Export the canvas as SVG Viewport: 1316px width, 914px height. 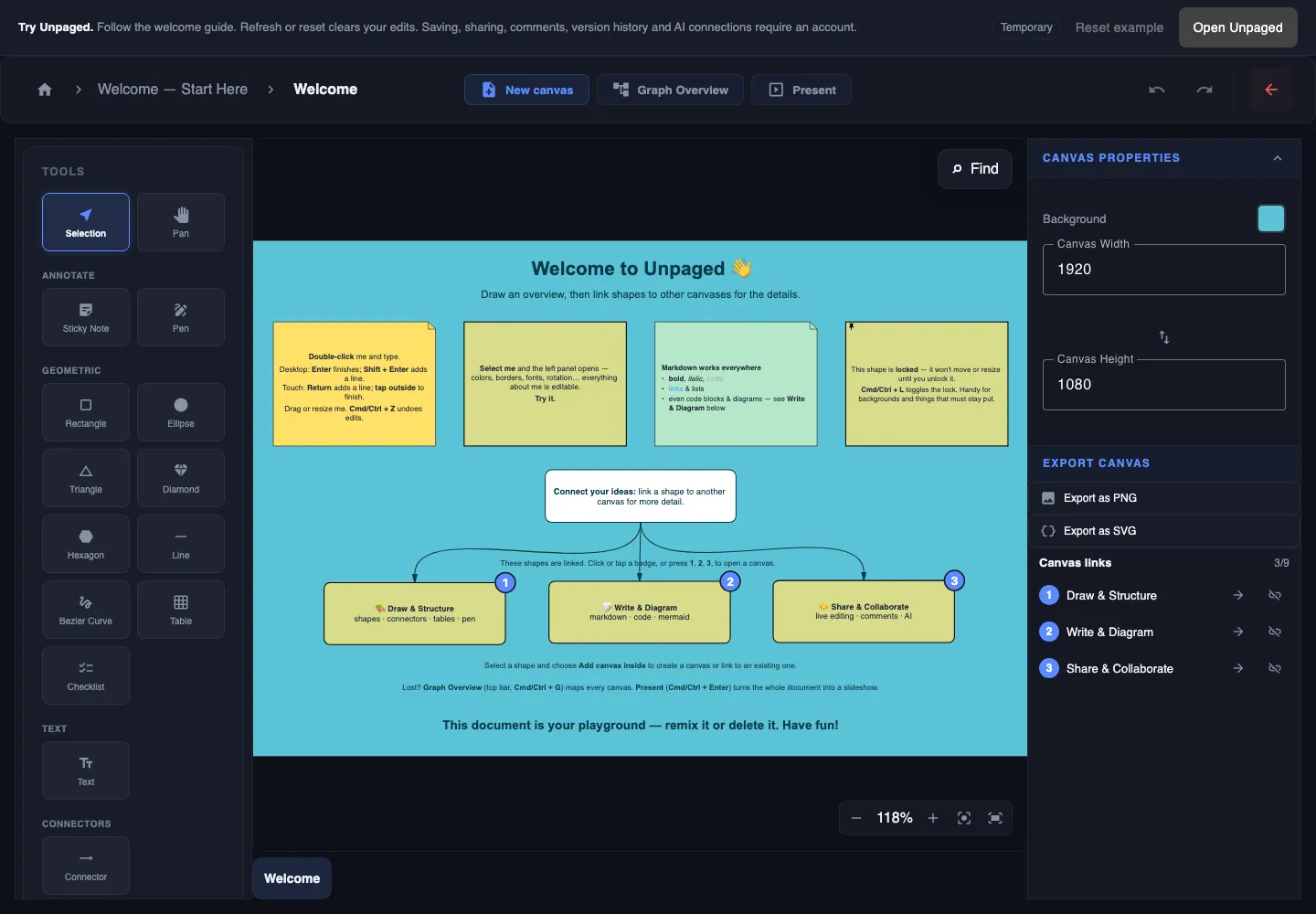pos(1164,531)
